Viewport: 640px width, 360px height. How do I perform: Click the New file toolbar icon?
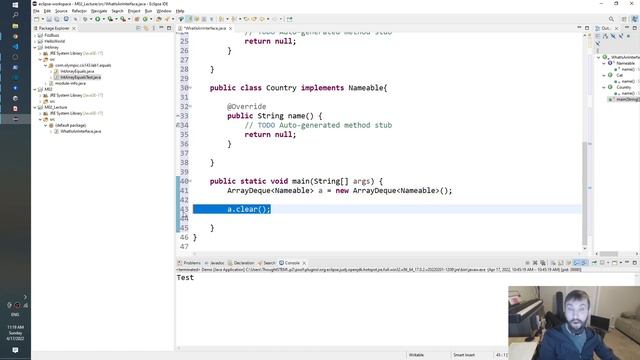point(36,19)
